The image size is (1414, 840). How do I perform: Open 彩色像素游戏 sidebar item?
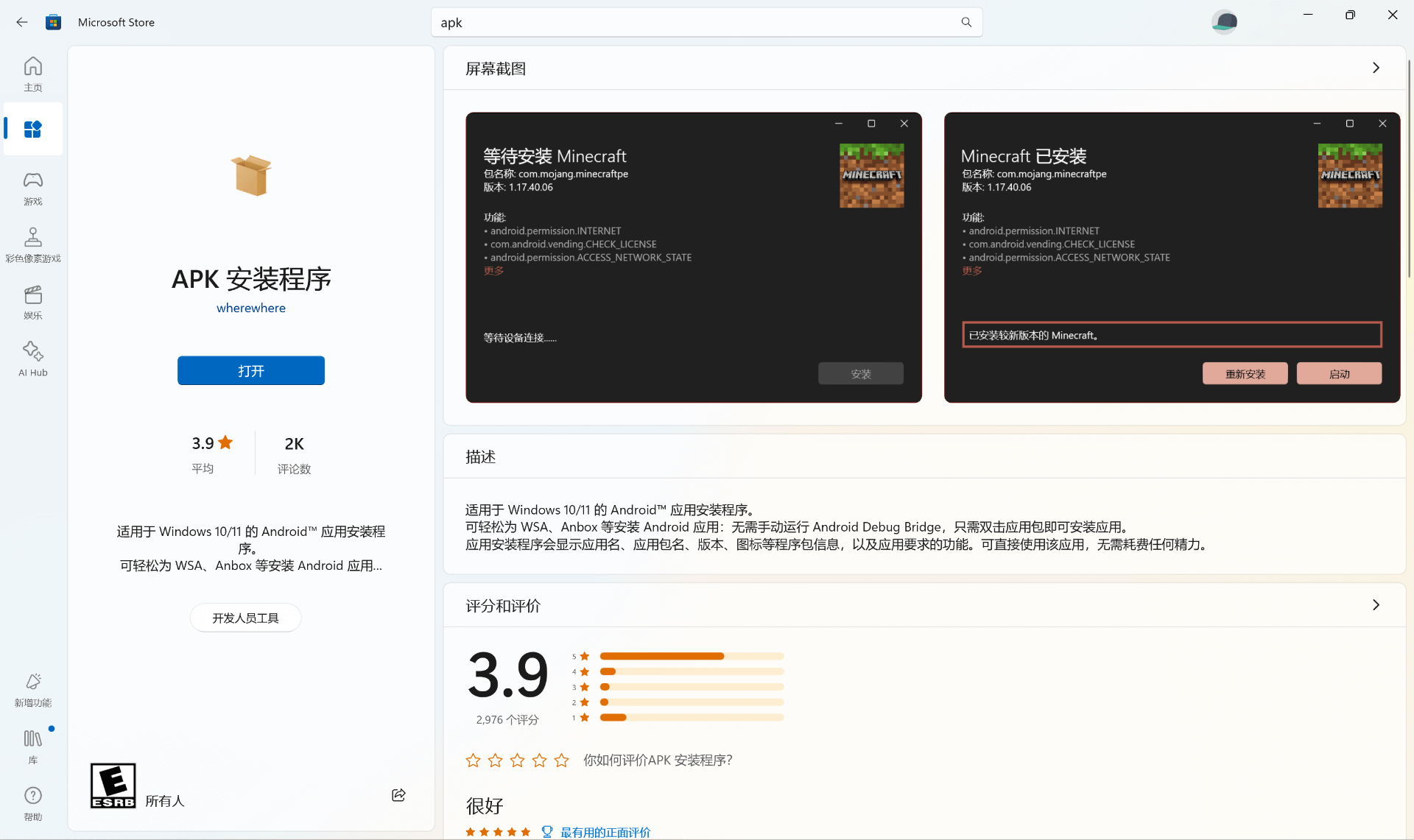click(33, 245)
